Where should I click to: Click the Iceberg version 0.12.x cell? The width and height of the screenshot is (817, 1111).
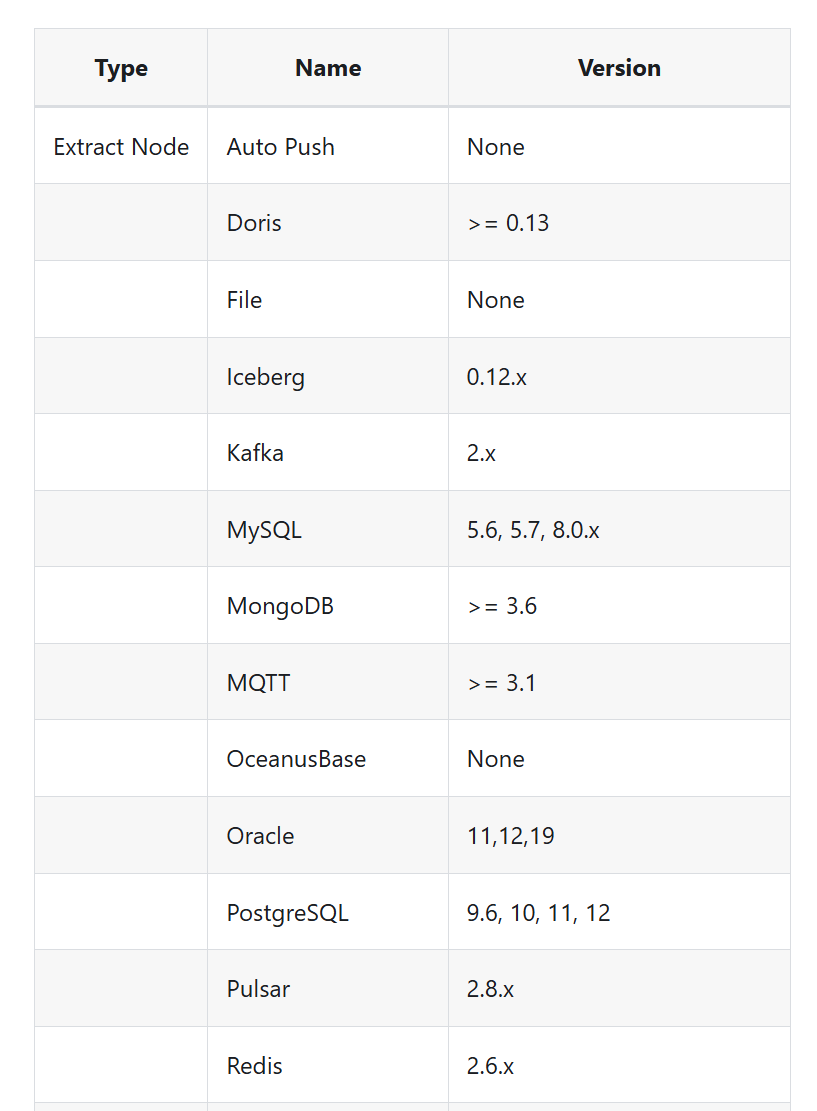[x=496, y=377]
